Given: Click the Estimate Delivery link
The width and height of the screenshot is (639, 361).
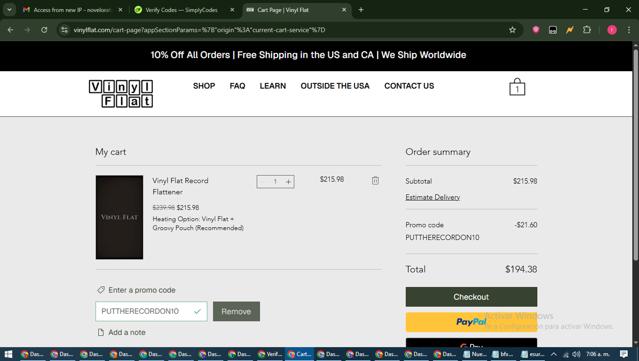Looking at the screenshot, I should coord(432,197).
